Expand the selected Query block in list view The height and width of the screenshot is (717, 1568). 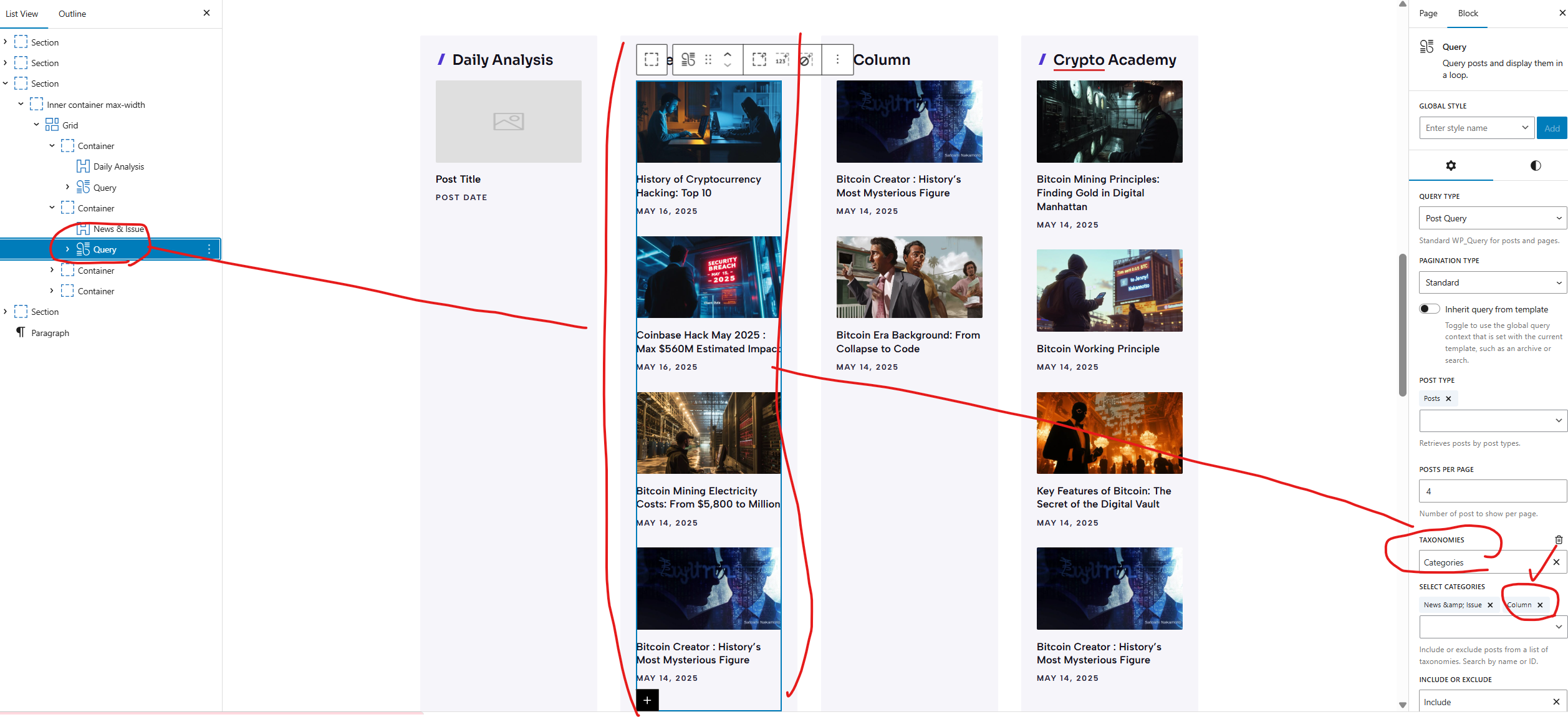67,249
